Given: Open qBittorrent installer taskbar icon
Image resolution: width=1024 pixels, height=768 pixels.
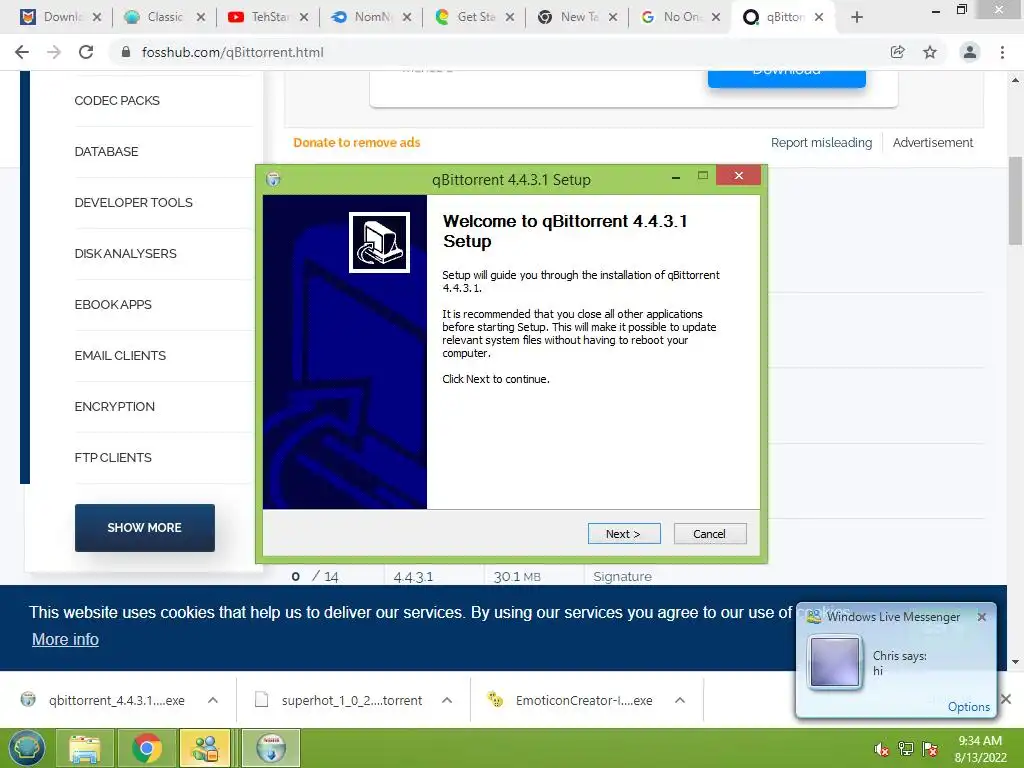Looking at the screenshot, I should tap(271, 748).
